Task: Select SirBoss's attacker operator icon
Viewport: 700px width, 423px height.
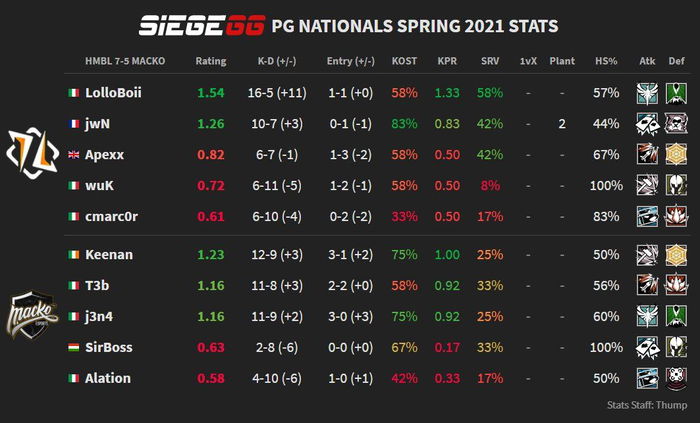Action: click(647, 348)
